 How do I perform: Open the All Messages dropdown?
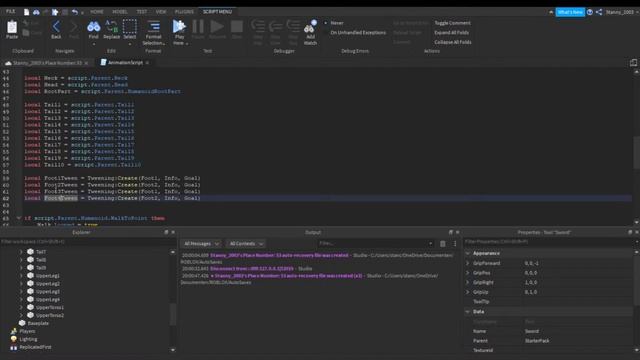click(201, 244)
